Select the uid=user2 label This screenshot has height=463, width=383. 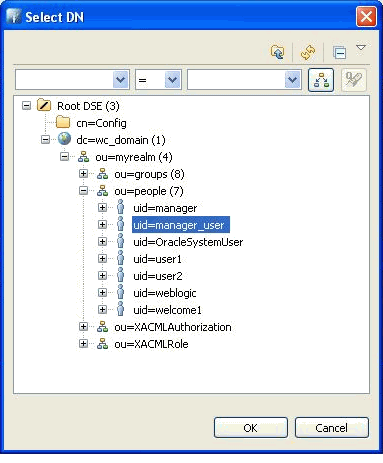(158, 276)
